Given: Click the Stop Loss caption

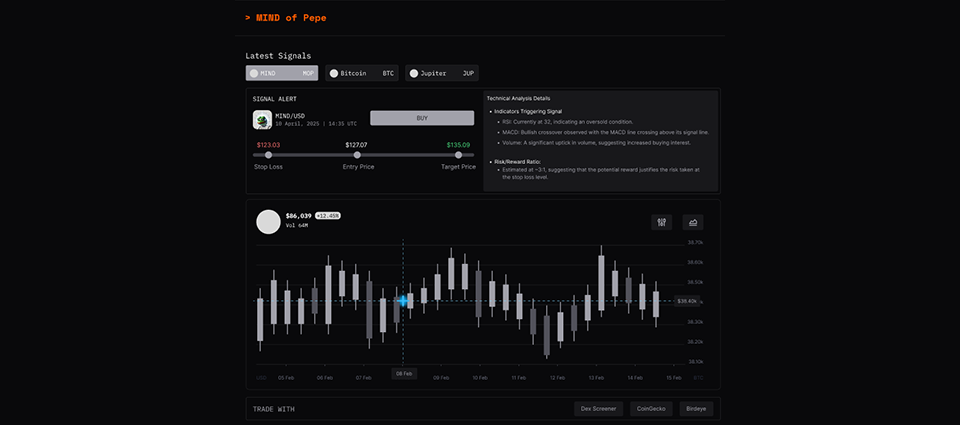Looking at the screenshot, I should coord(268,167).
